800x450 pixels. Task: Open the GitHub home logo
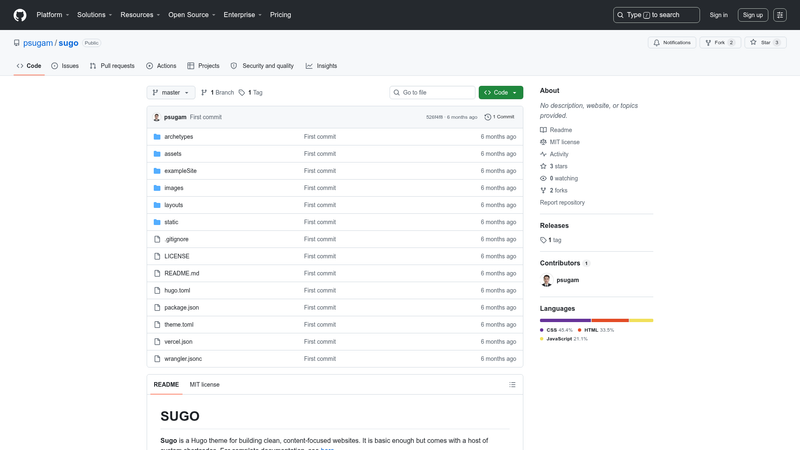[20, 15]
